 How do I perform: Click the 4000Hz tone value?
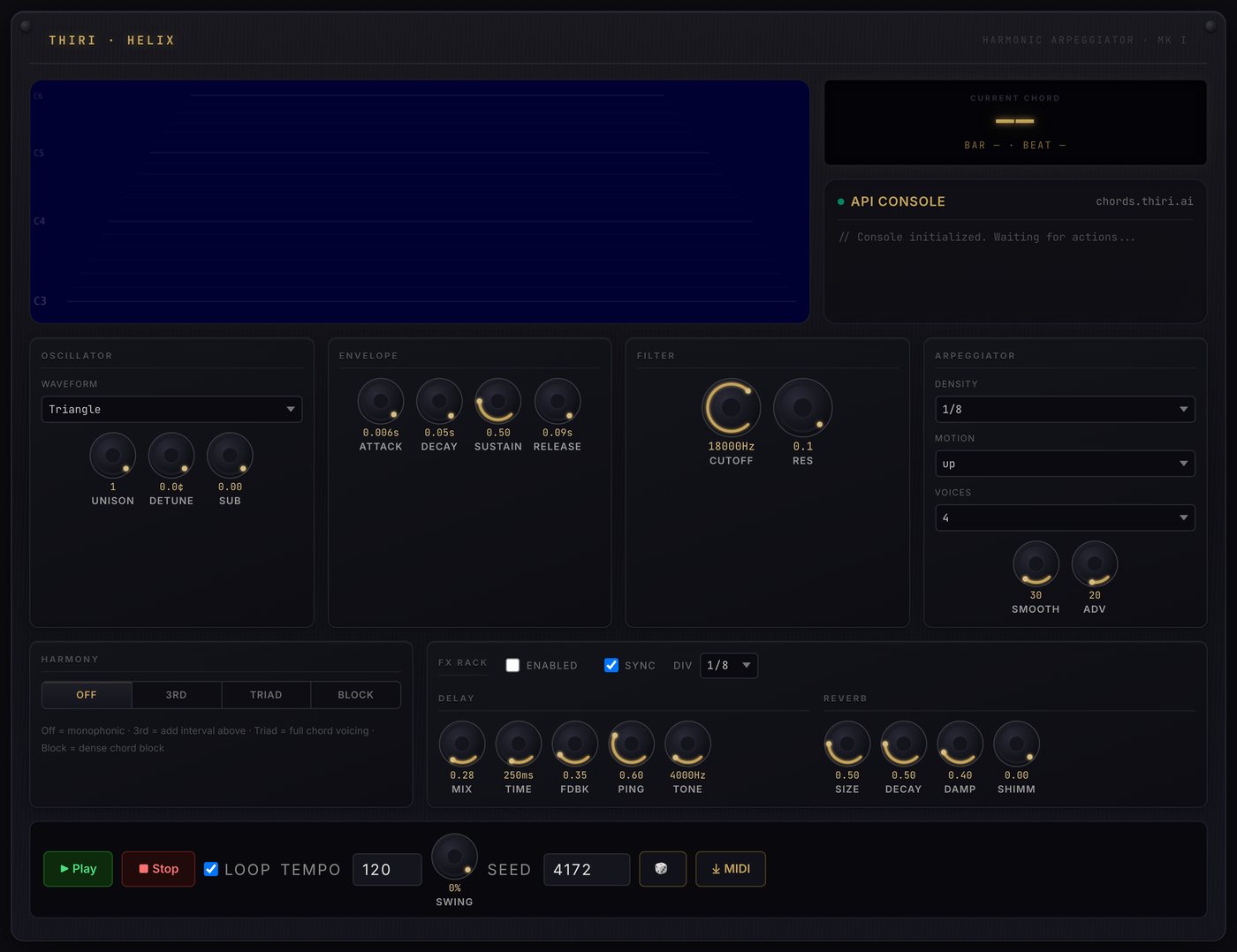point(687,775)
